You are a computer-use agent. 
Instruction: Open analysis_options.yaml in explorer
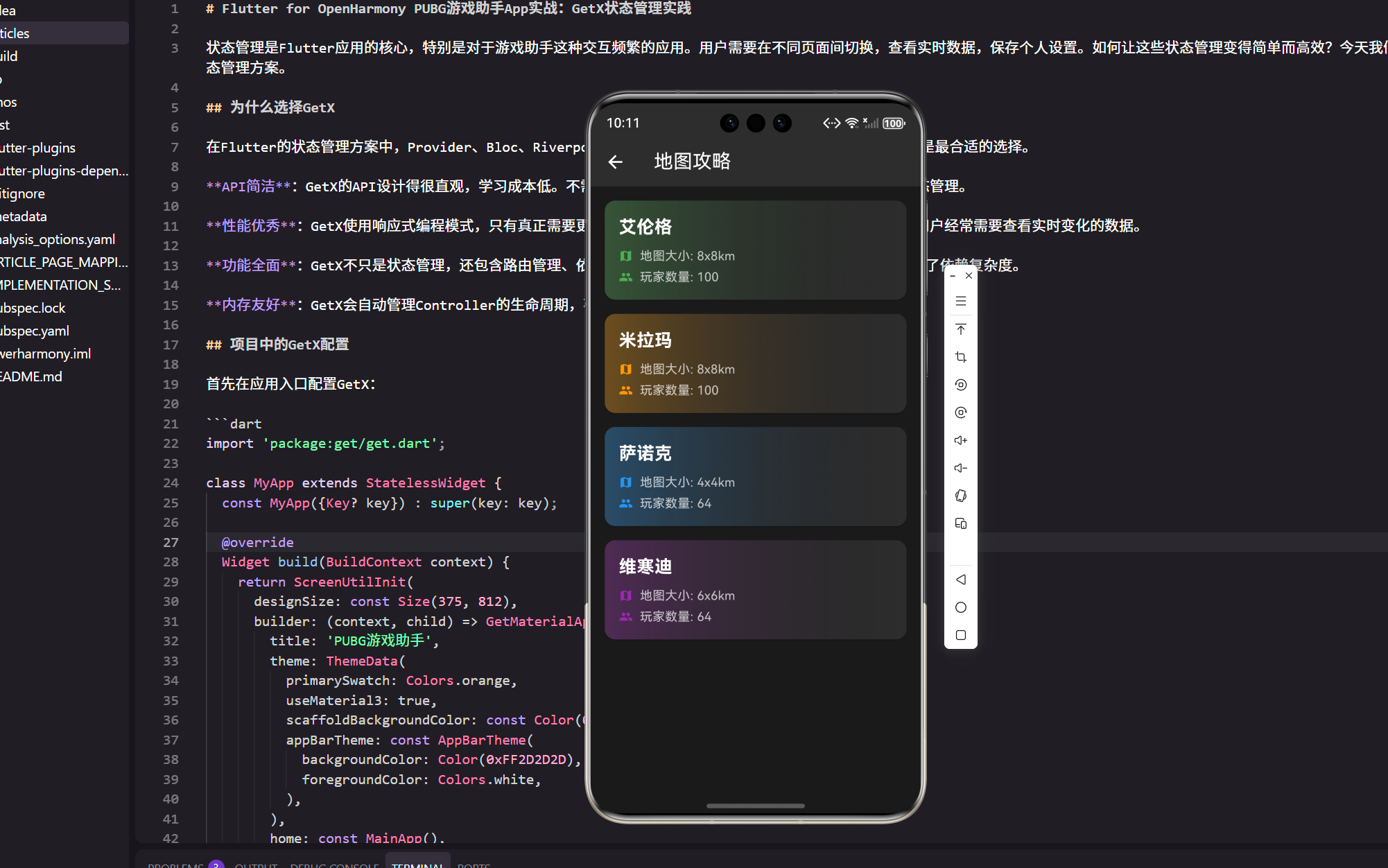tap(64, 239)
